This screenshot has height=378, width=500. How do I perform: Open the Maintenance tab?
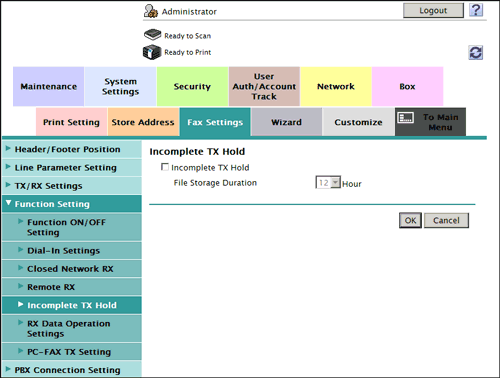click(x=49, y=86)
